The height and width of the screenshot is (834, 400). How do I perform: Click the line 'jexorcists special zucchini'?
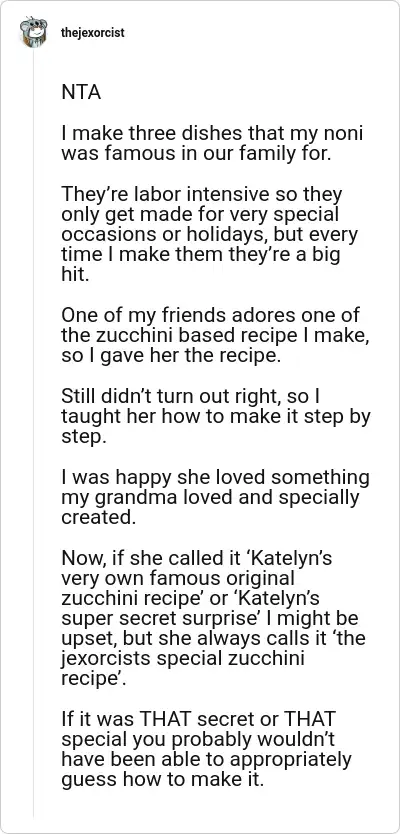[x=183, y=658]
